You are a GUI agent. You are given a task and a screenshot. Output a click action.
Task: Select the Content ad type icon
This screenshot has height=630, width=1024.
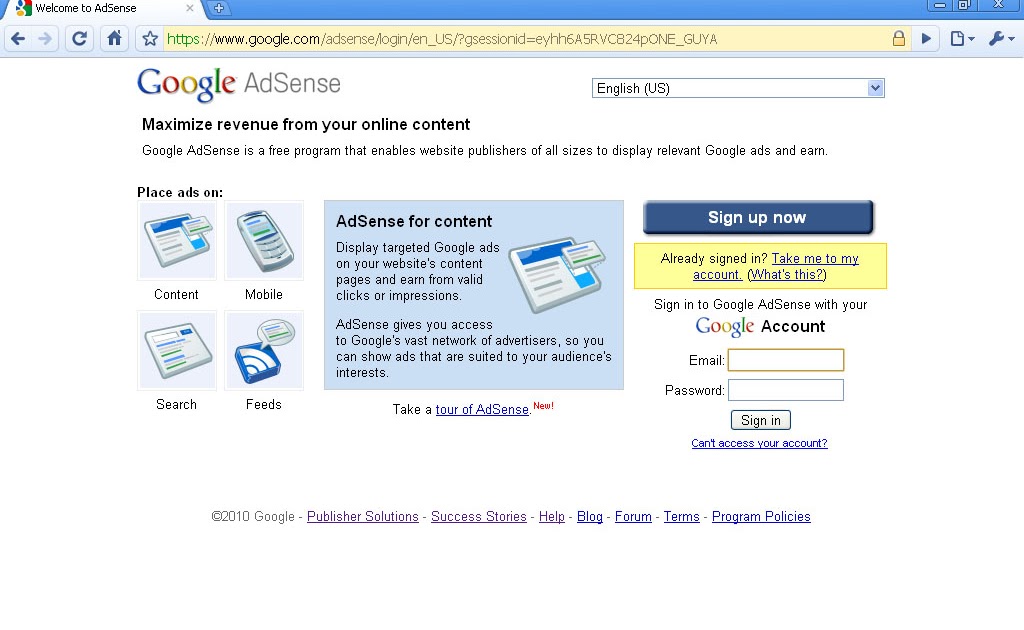(x=177, y=241)
